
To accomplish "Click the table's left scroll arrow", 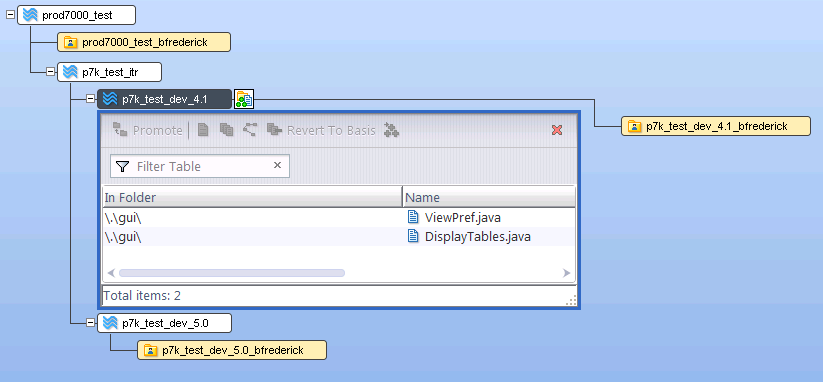I will (x=111, y=273).
